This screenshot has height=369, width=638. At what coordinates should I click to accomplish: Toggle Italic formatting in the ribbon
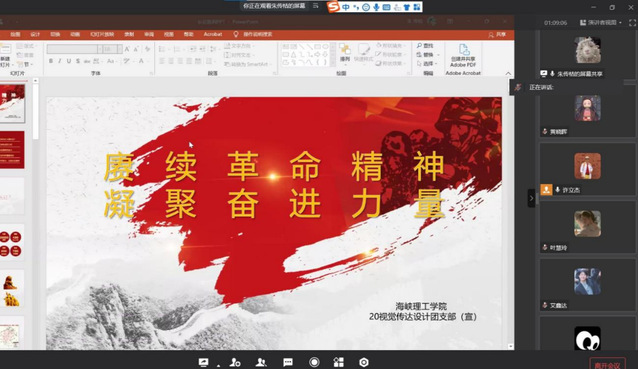[60, 61]
